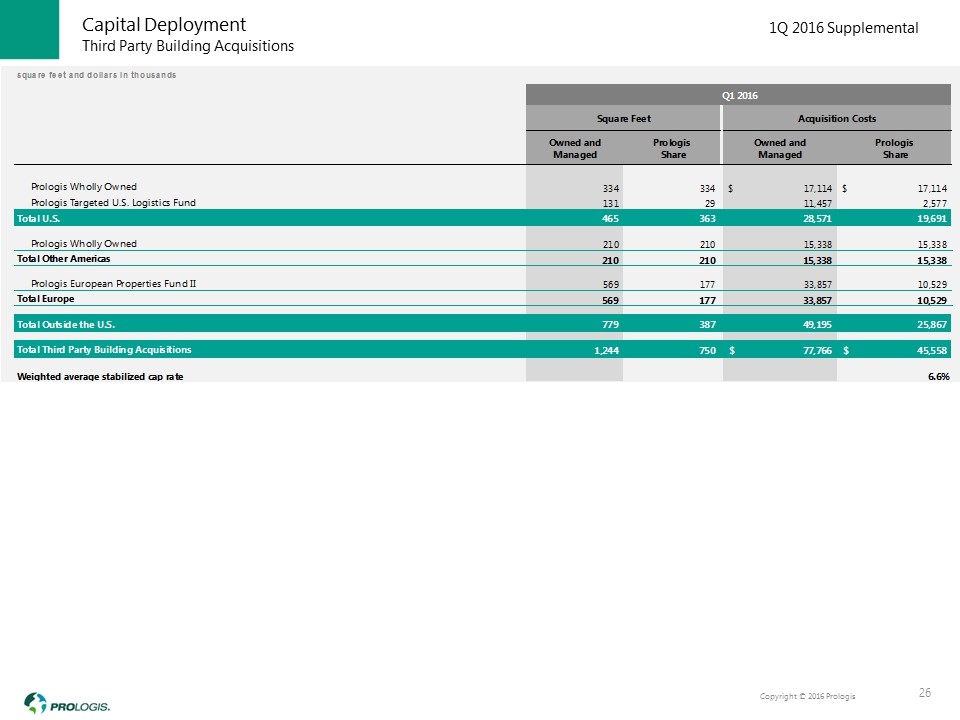Click the teal square in the top-left corner
The width and height of the screenshot is (960, 720).
point(31,31)
